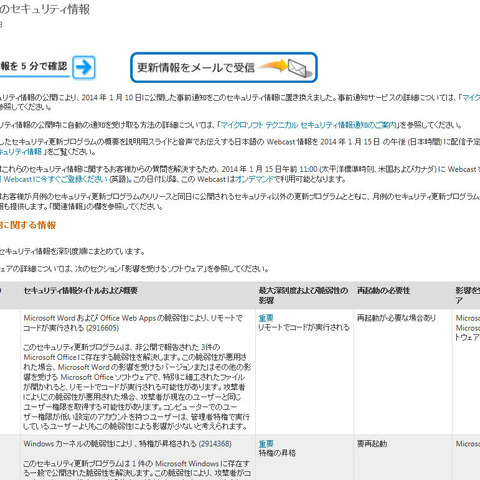Click the orange heading に関する情報
Image resolution: width=480 pixels, height=480 pixels.
click(28, 225)
